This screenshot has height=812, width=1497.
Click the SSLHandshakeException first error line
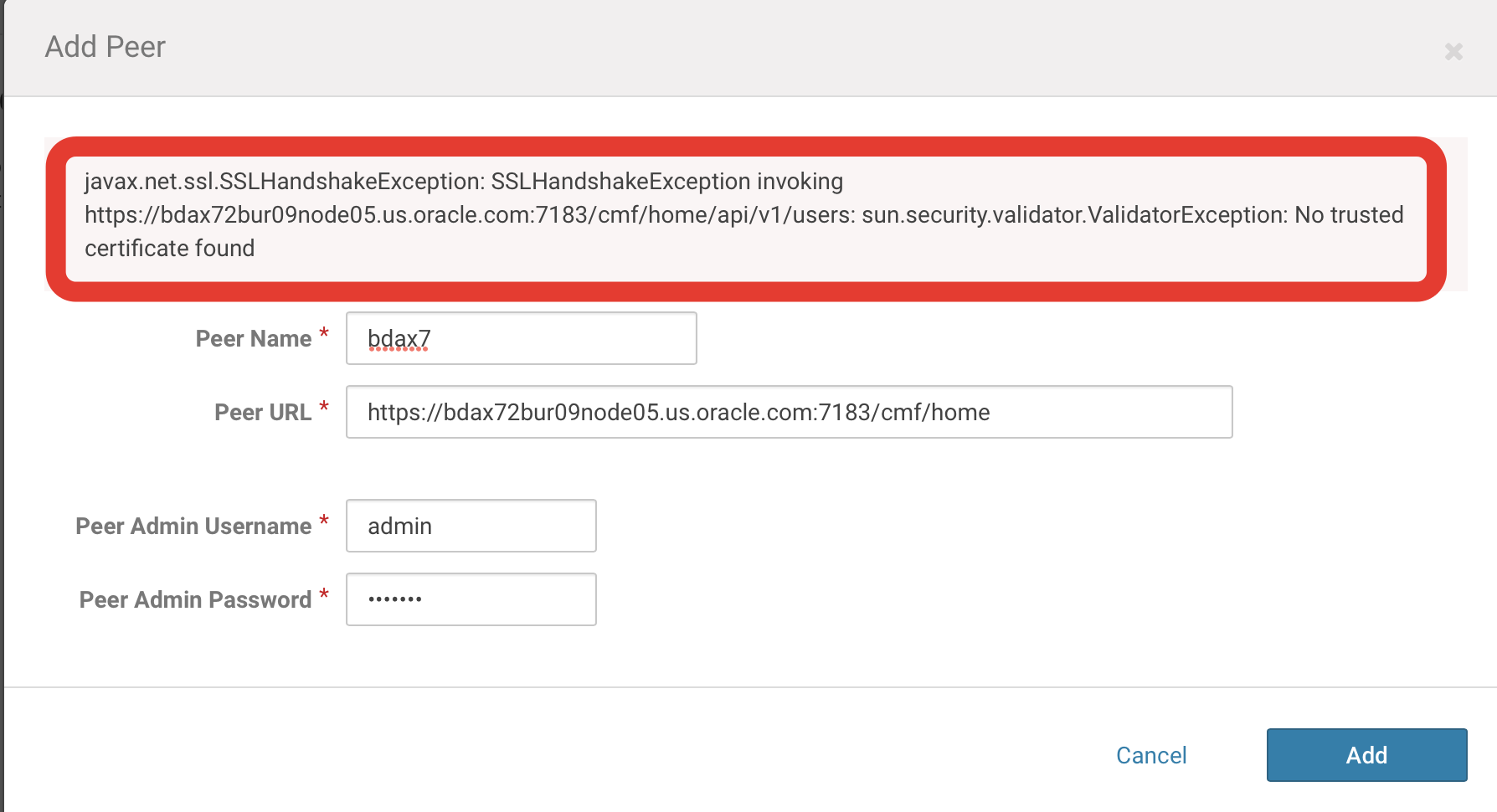[x=464, y=182]
